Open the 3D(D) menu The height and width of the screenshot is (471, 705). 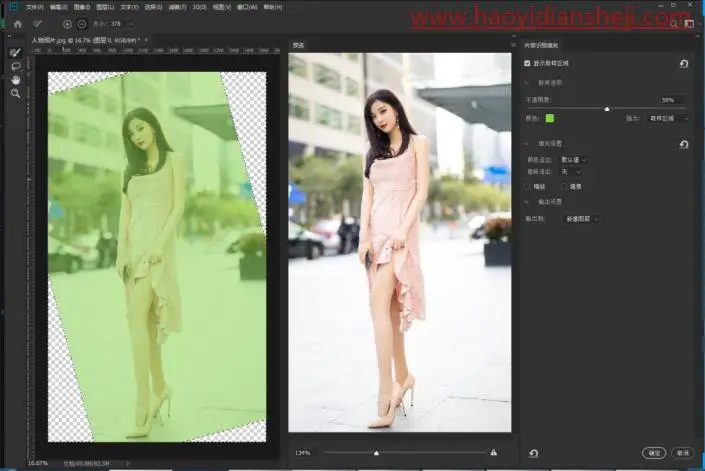click(200, 7)
